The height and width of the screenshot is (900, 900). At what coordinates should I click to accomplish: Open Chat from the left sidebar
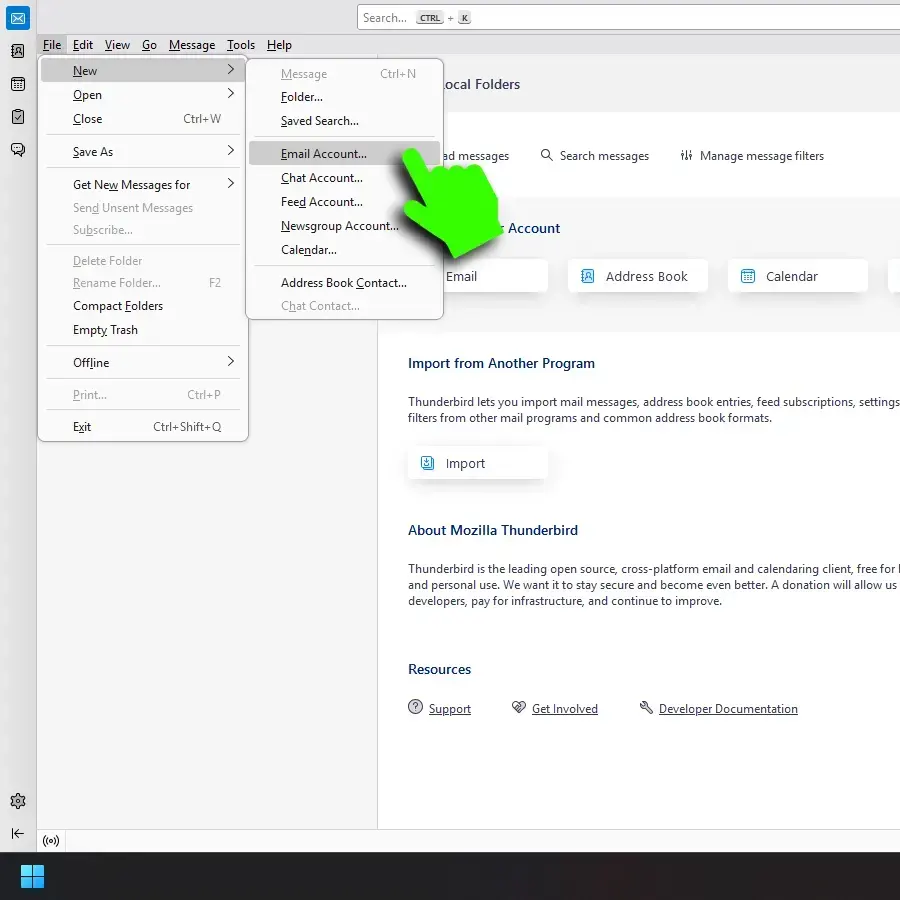pyautogui.click(x=18, y=150)
